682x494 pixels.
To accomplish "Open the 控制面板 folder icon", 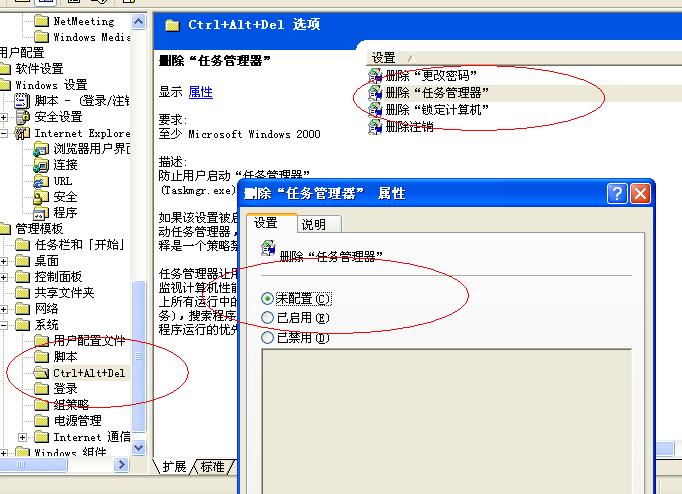I will click(x=23, y=277).
